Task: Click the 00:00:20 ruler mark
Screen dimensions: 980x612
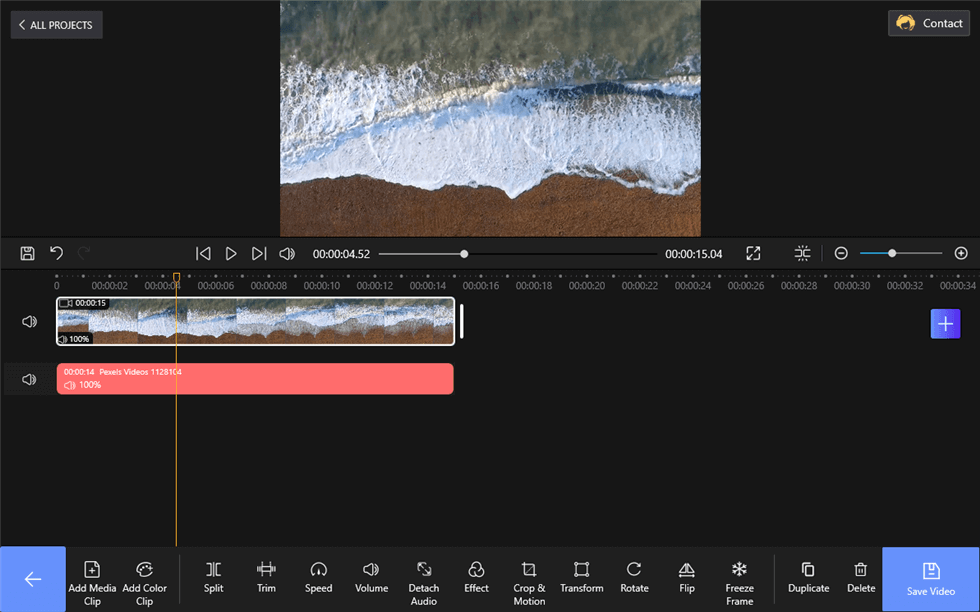Action: tap(587, 286)
